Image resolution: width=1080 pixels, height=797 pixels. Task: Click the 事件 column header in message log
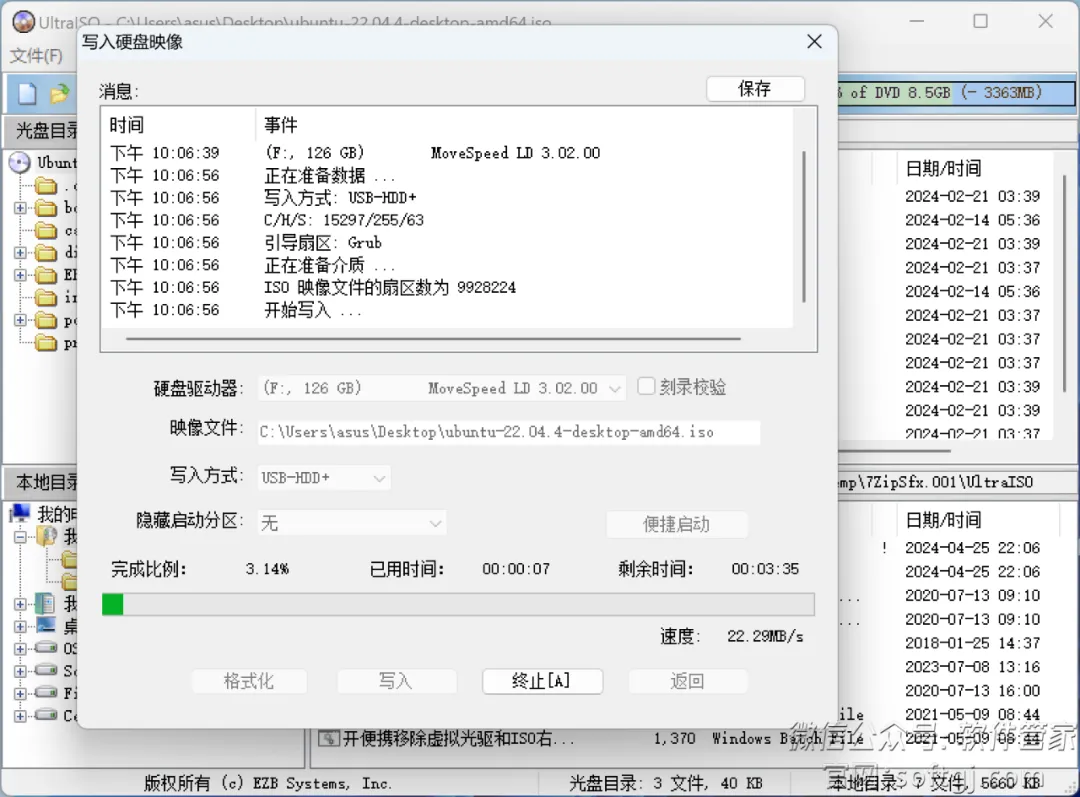click(x=281, y=125)
